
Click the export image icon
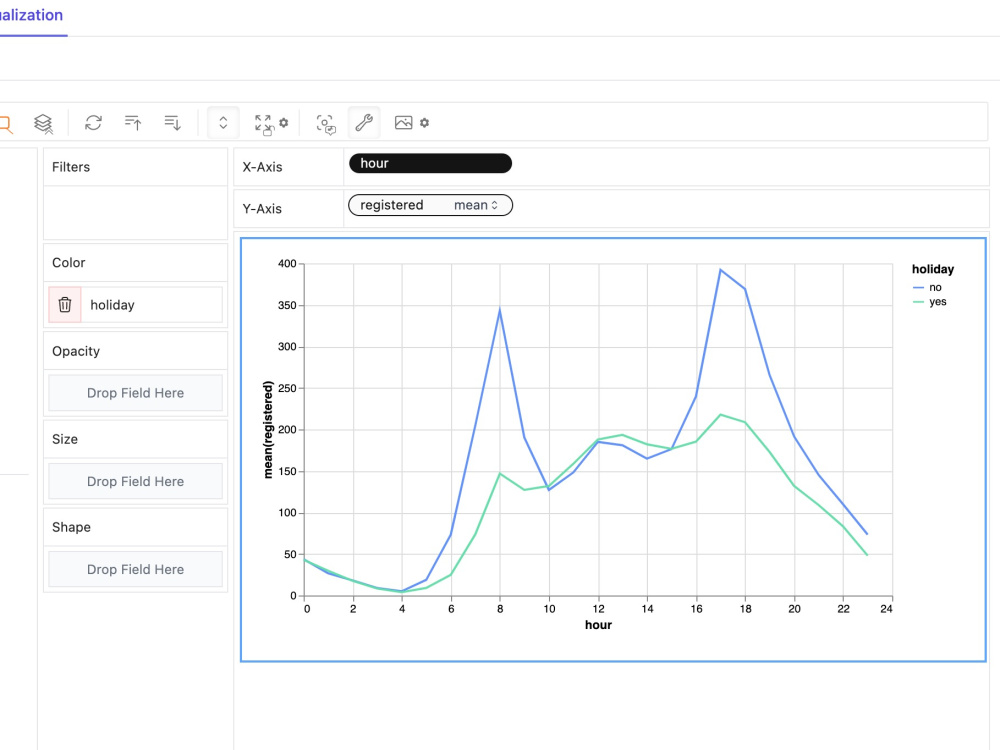[x=404, y=122]
